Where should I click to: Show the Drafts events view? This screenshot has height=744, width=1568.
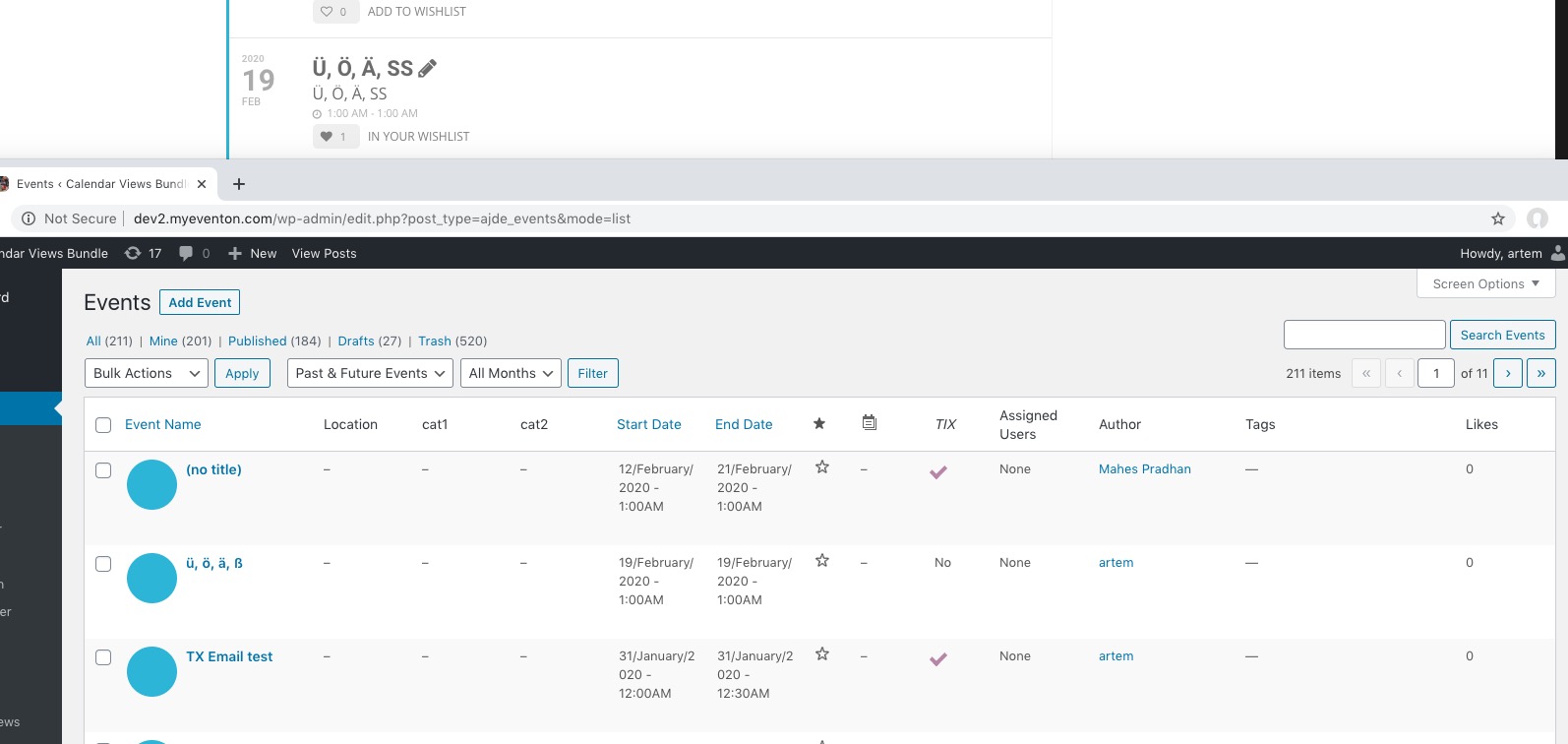pos(355,341)
